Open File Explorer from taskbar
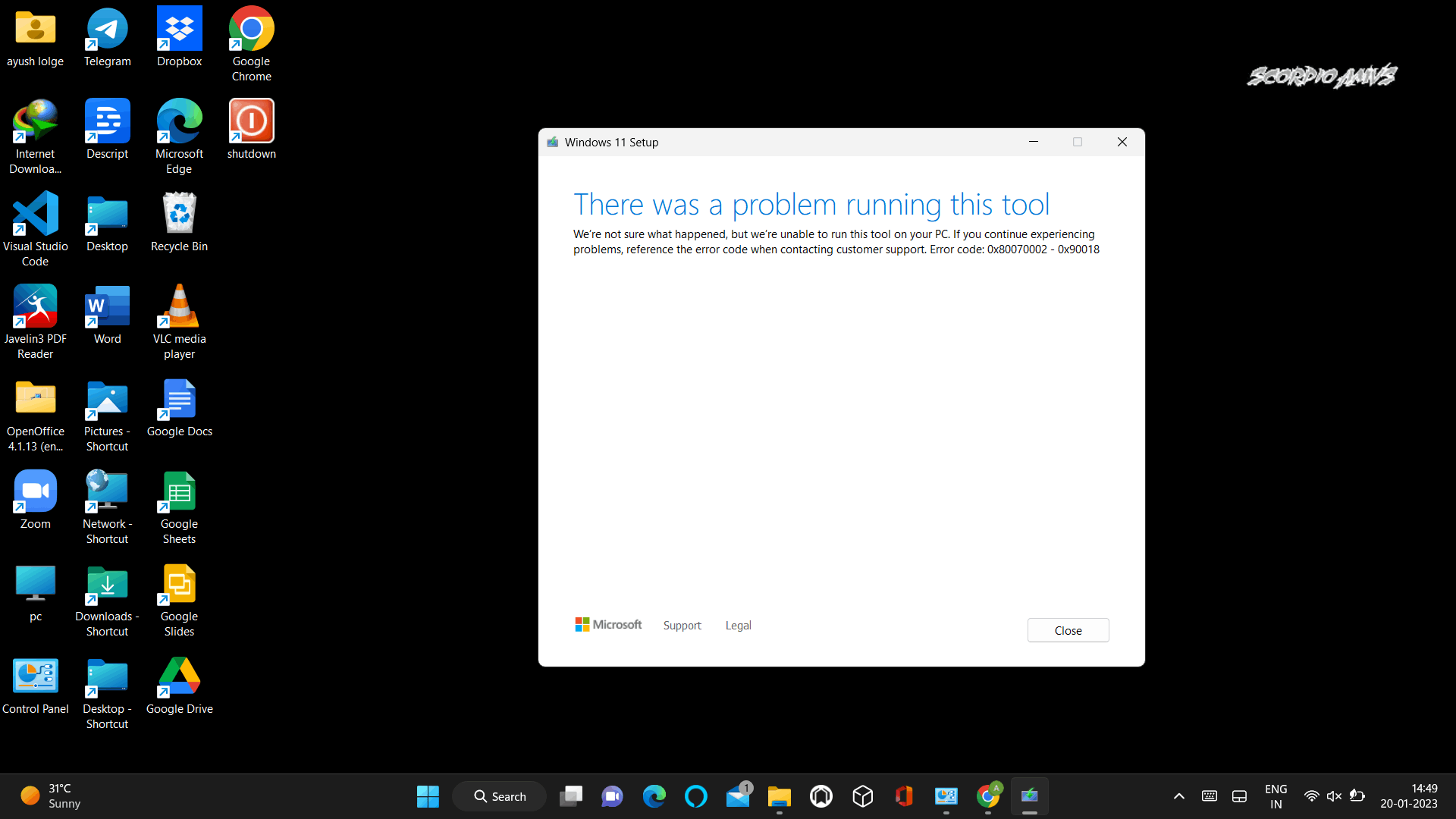 779,796
